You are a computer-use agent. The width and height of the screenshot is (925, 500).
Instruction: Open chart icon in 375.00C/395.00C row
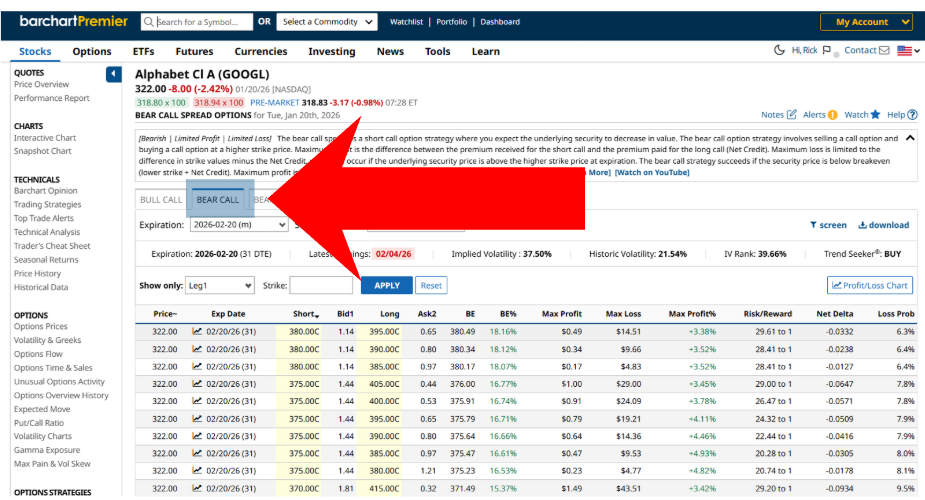pos(197,419)
